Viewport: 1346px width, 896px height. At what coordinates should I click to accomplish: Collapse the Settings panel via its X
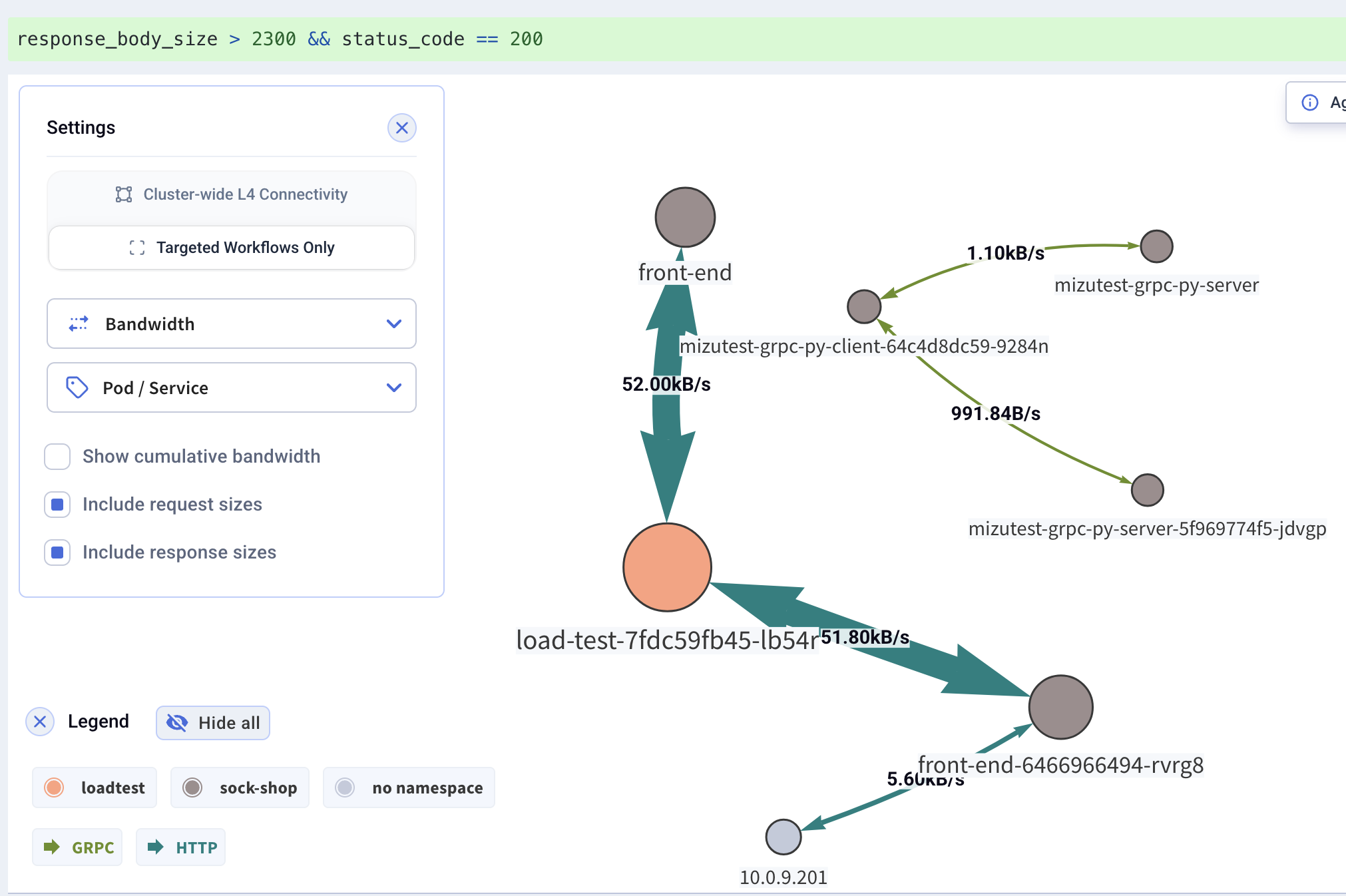402,128
